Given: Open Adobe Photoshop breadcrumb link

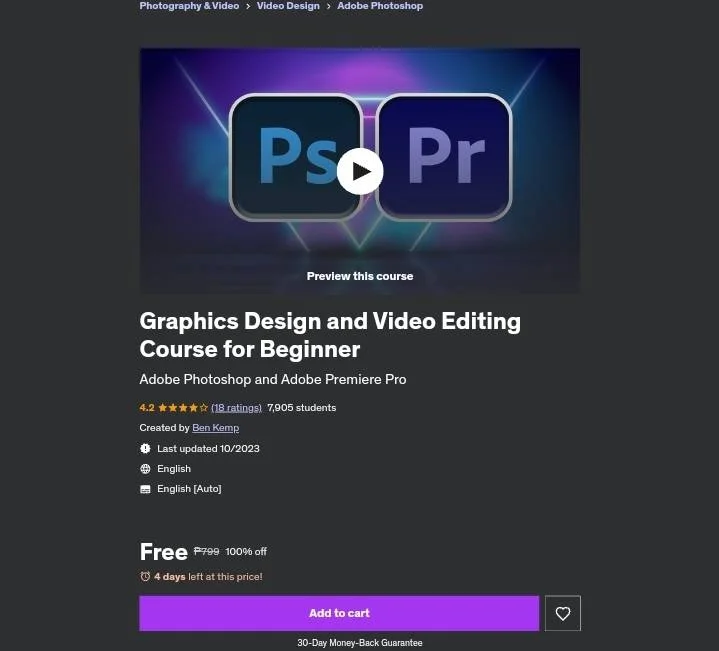Looking at the screenshot, I should click(380, 6).
